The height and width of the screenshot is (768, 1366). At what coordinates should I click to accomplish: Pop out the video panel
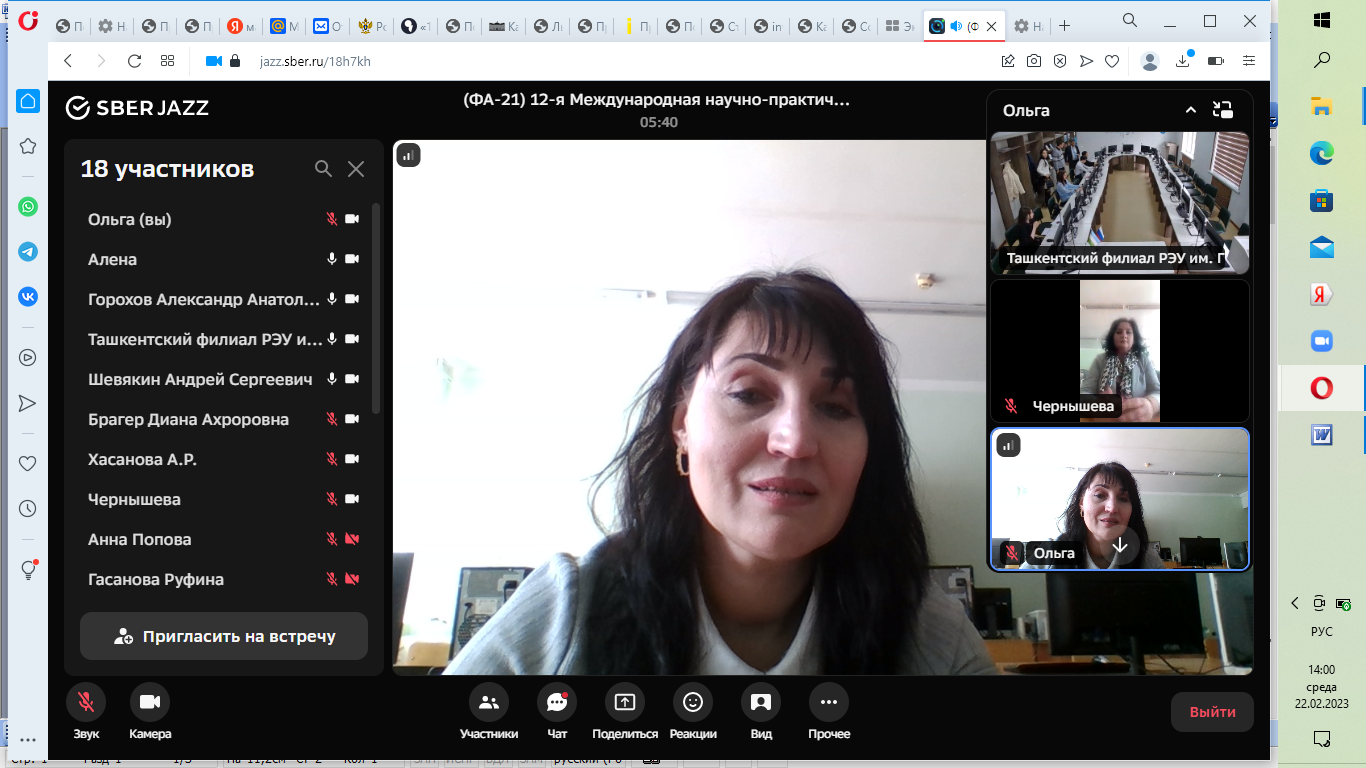tap(1222, 110)
